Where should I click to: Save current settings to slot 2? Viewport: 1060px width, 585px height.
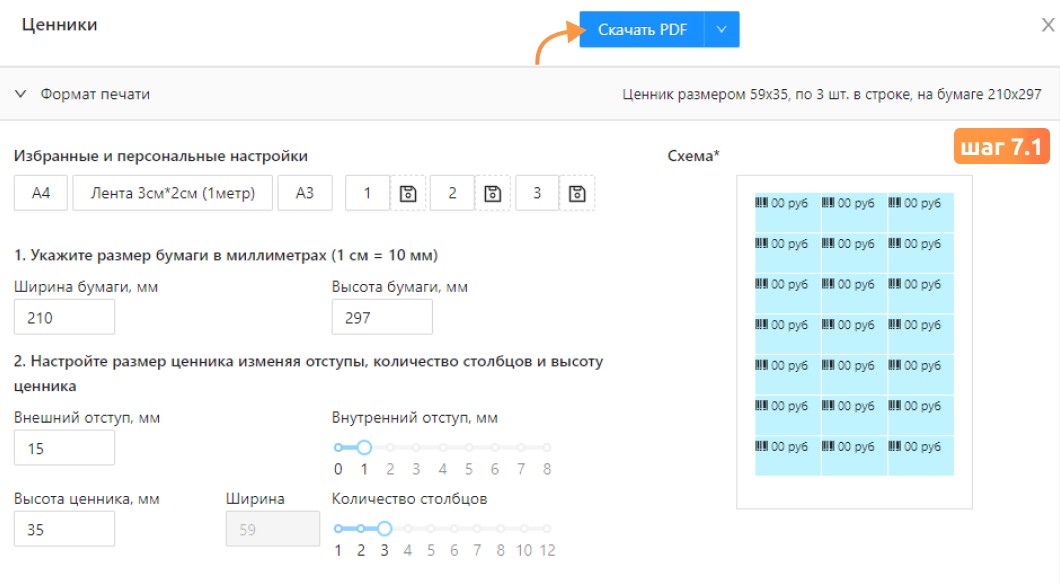pyautogui.click(x=493, y=193)
